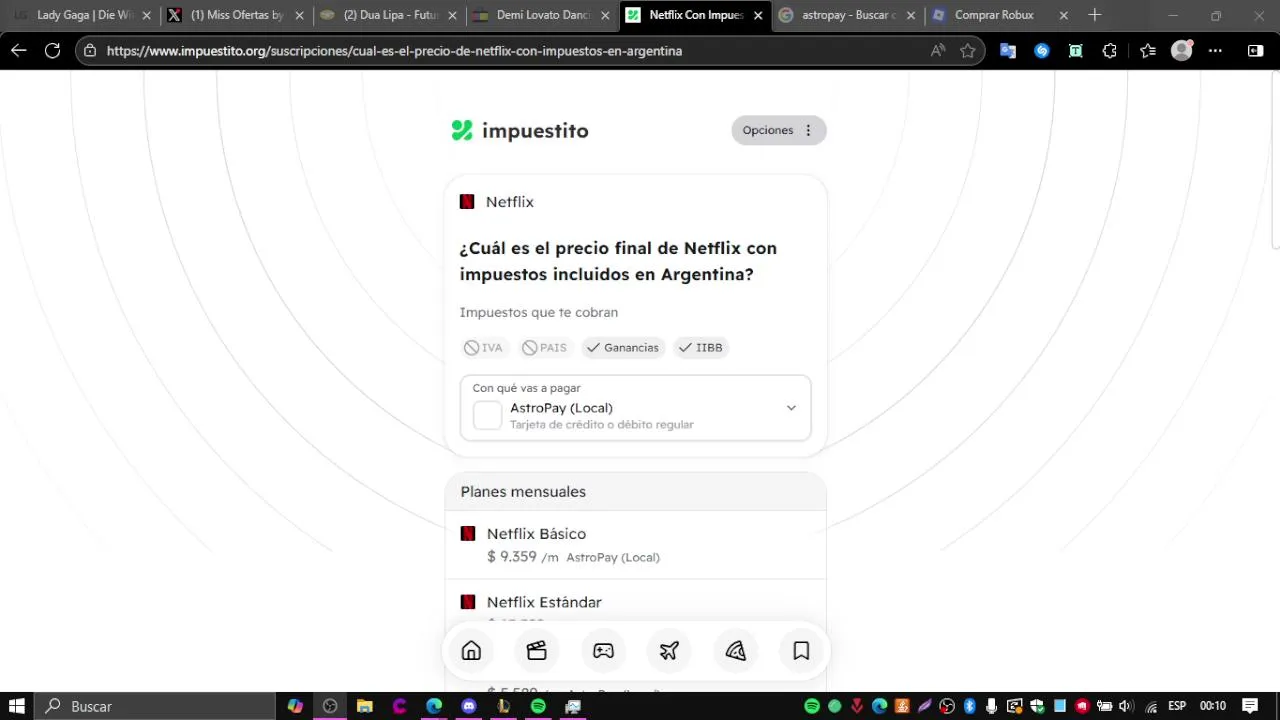1280x720 pixels.
Task: Close the Netflix Con Impuestos tab
Action: pyautogui.click(x=757, y=15)
